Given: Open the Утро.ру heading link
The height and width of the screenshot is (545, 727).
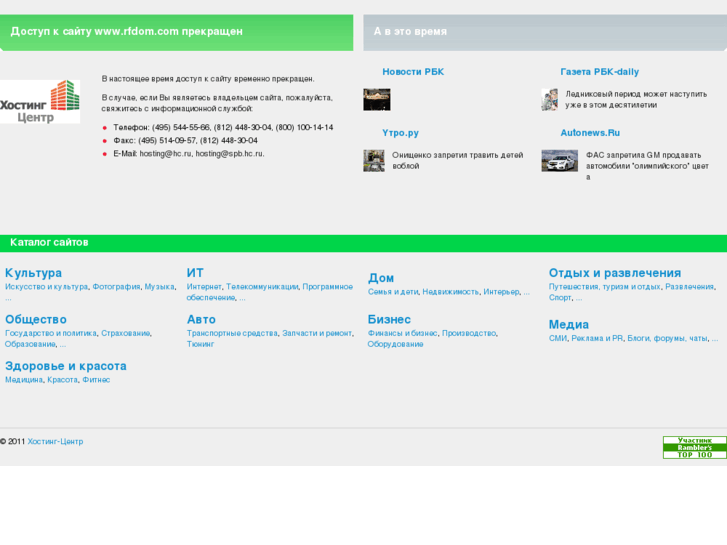Looking at the screenshot, I should point(400,133).
